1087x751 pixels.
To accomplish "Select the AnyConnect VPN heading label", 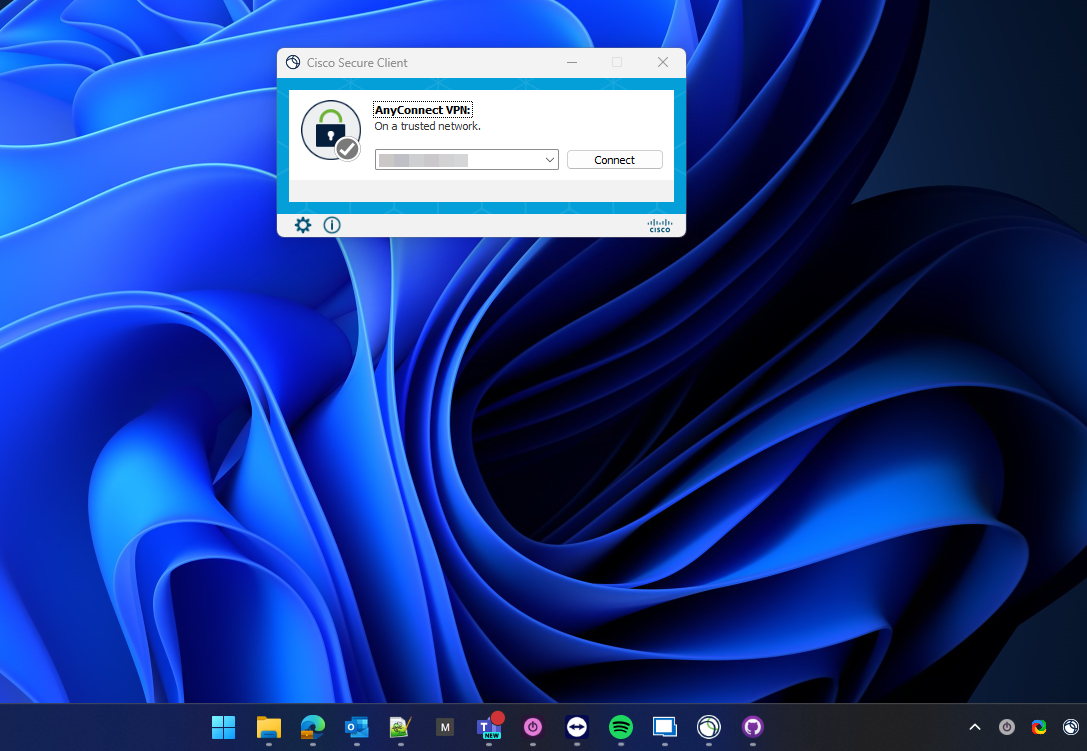I will click(423, 110).
